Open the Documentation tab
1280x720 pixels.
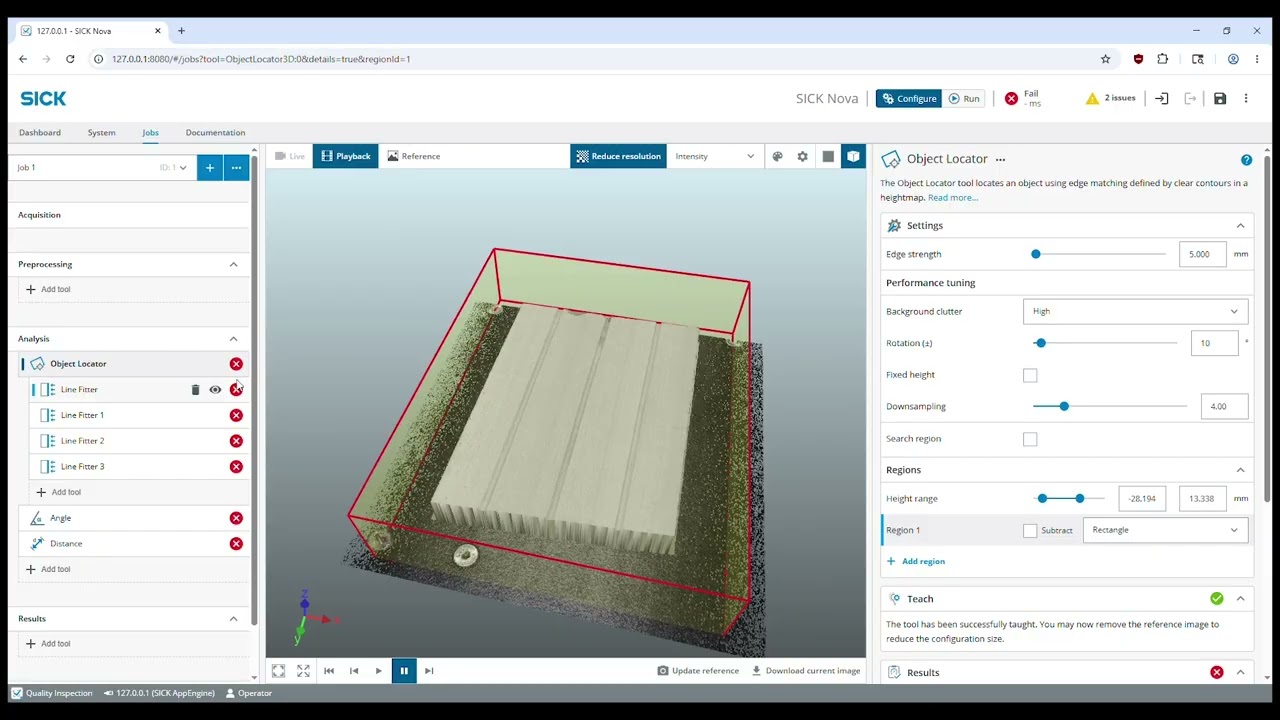(x=215, y=132)
